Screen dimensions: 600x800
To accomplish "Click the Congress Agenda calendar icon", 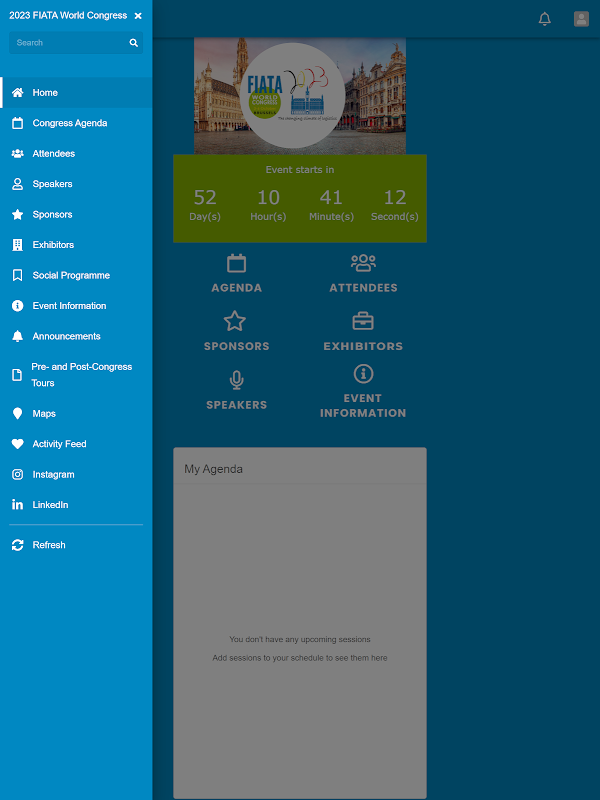I will click(17, 123).
